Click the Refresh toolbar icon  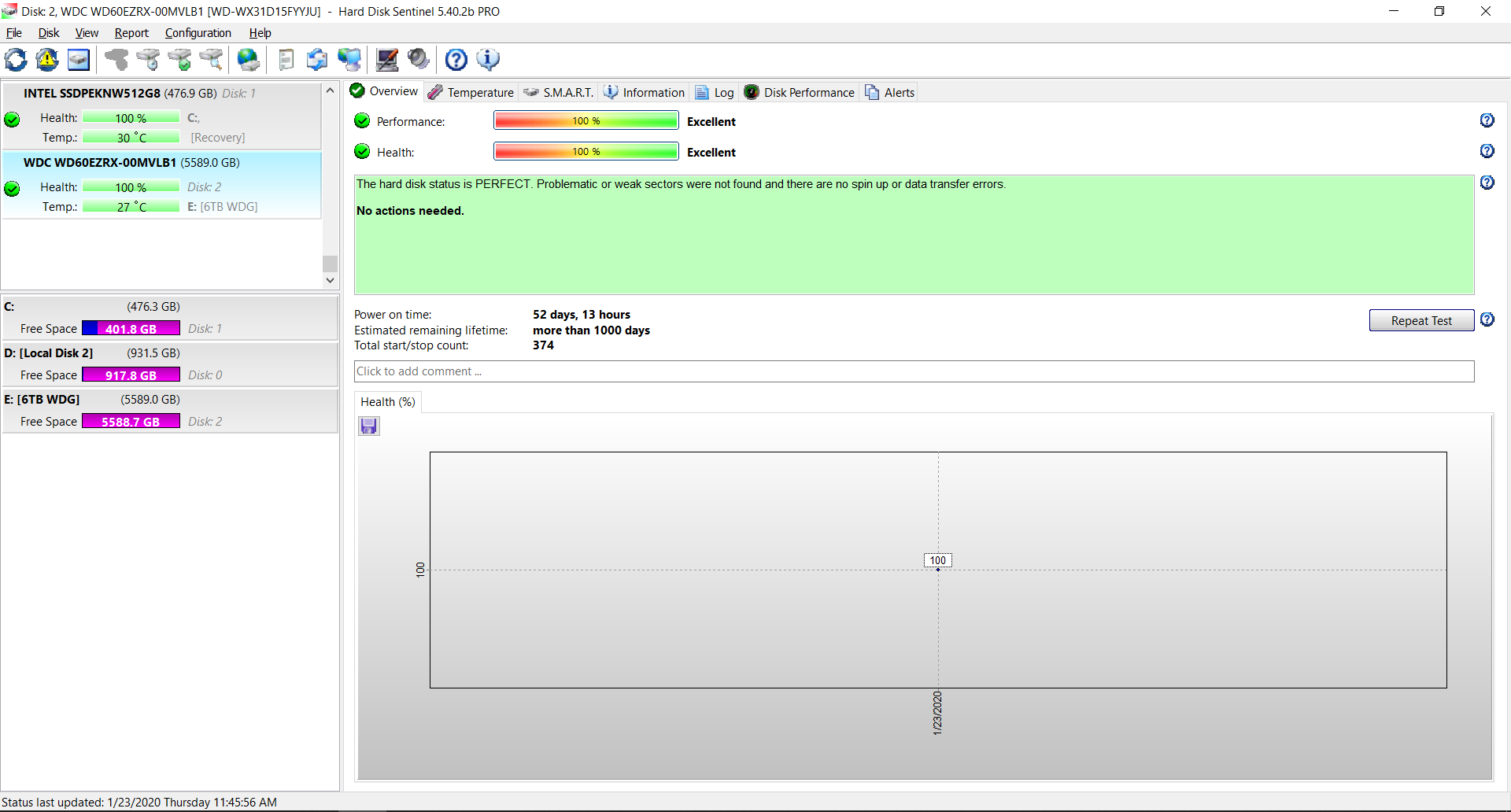pyautogui.click(x=16, y=60)
